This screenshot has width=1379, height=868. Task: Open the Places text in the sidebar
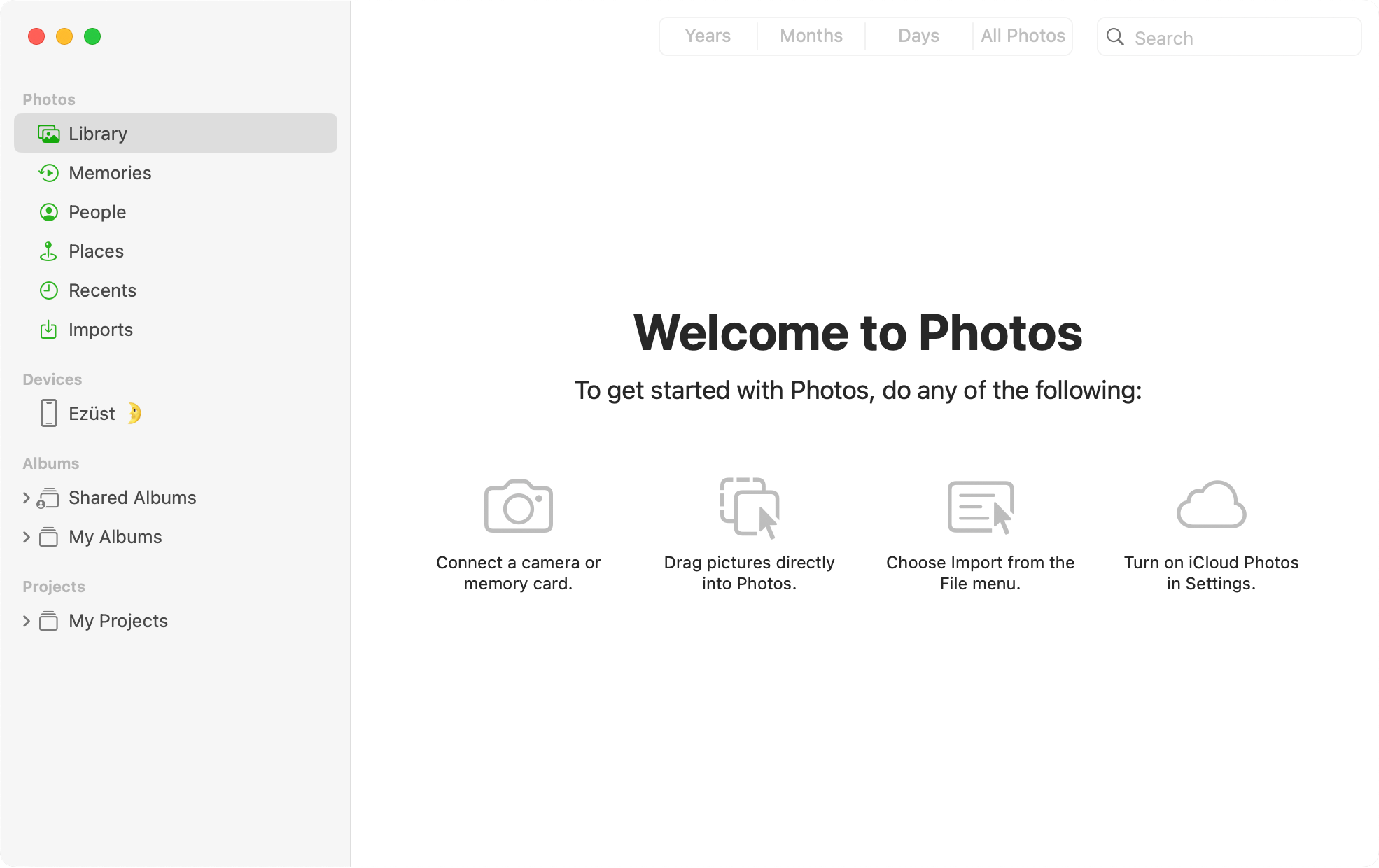[96, 251]
